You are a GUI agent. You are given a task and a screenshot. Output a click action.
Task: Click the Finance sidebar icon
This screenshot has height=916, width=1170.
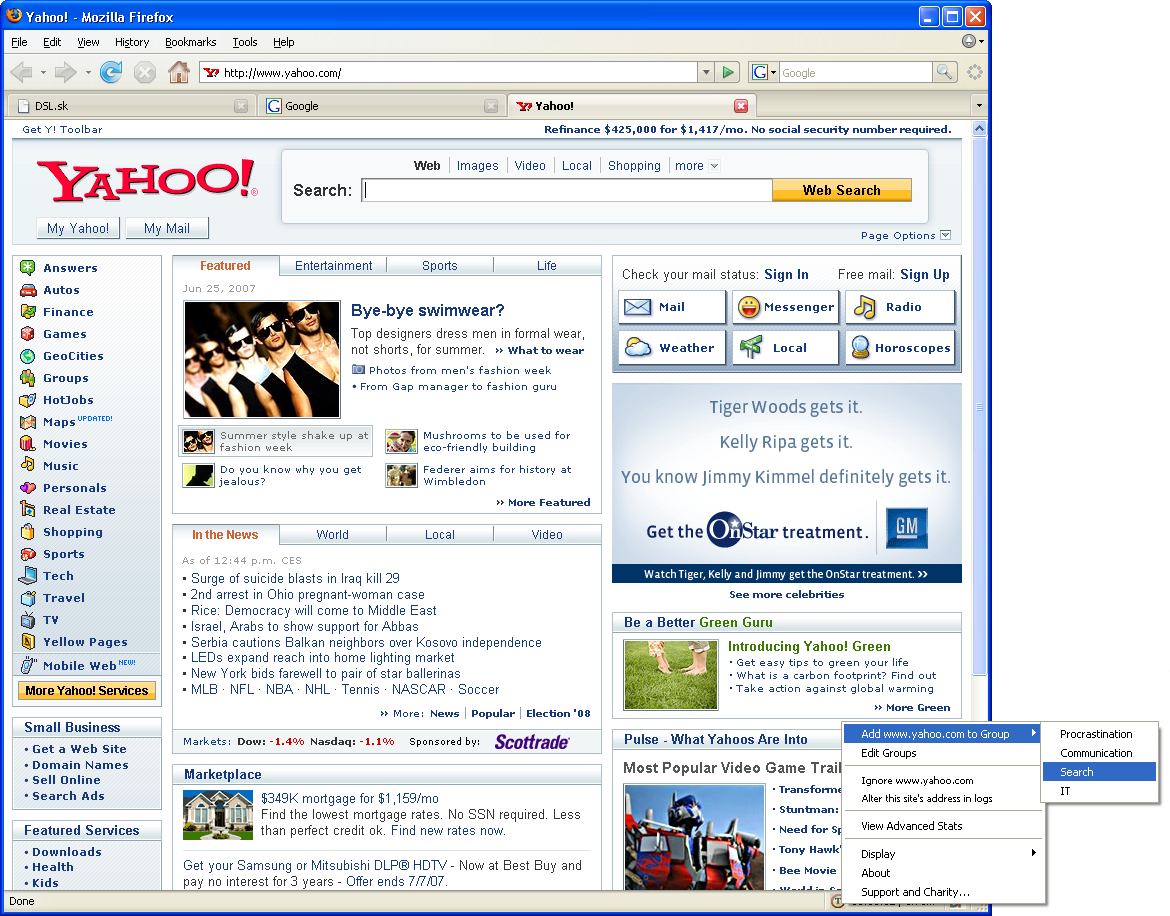point(28,312)
